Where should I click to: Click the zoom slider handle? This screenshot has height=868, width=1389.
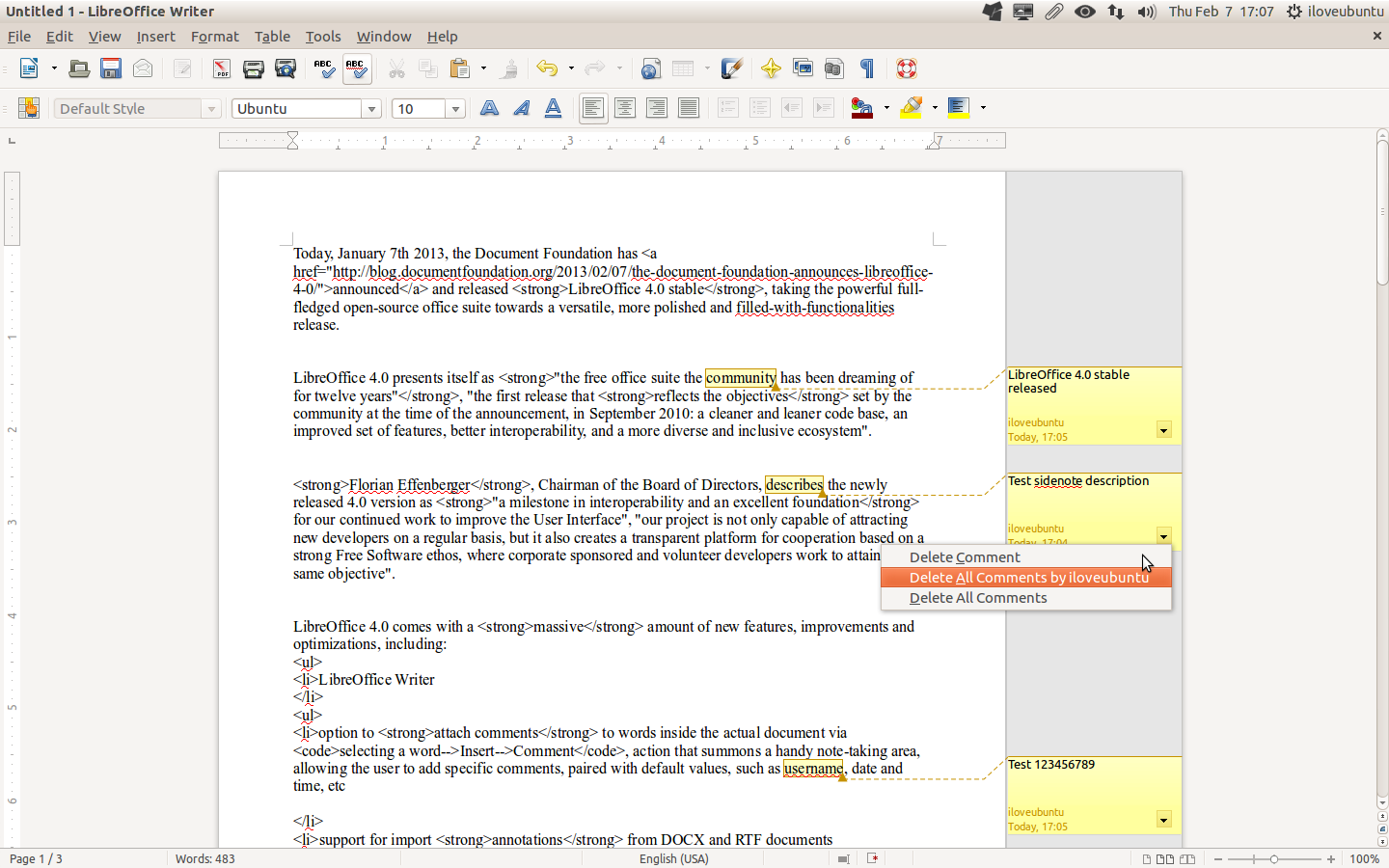(x=1274, y=858)
